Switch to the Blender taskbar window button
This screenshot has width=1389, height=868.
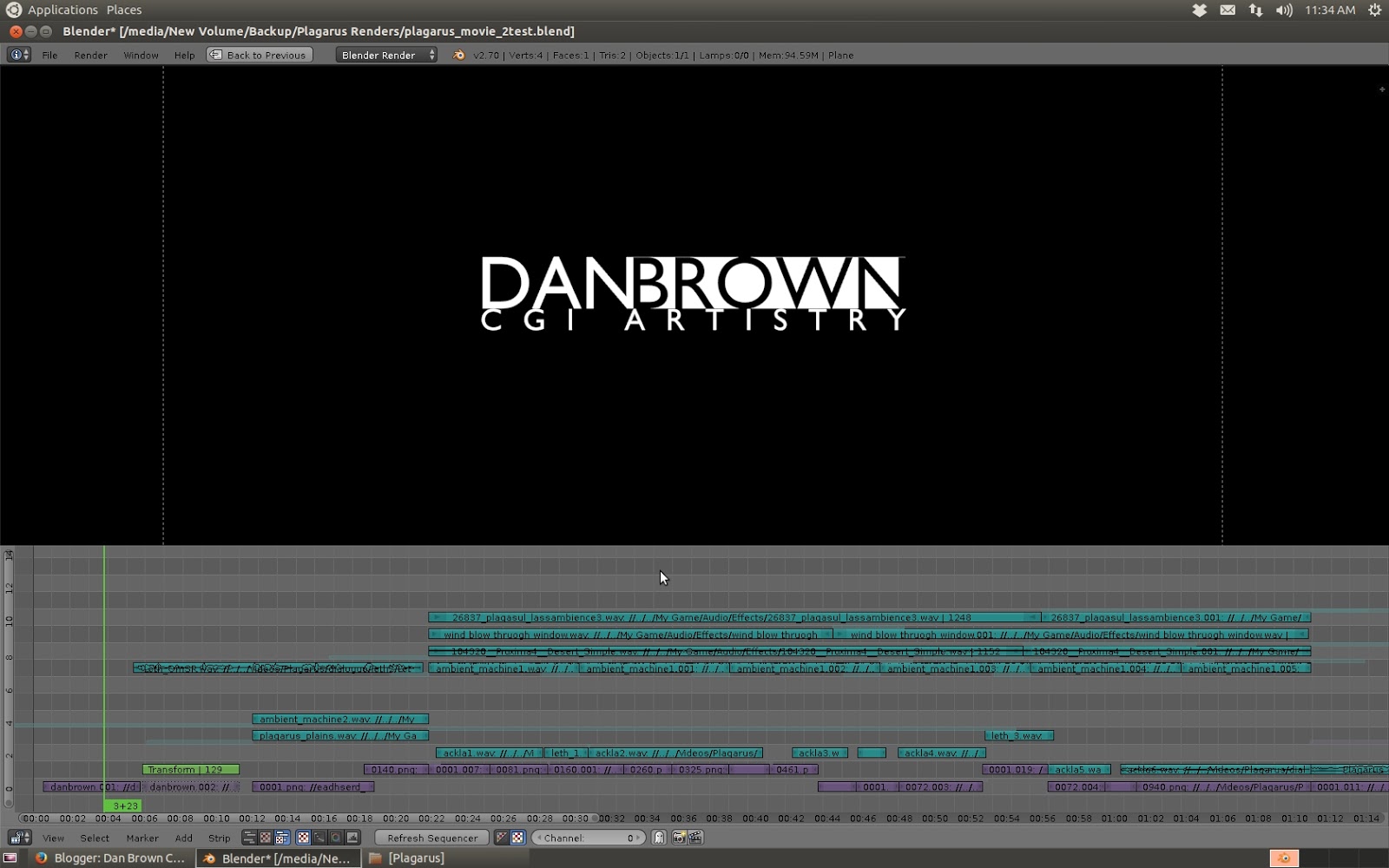point(278,858)
